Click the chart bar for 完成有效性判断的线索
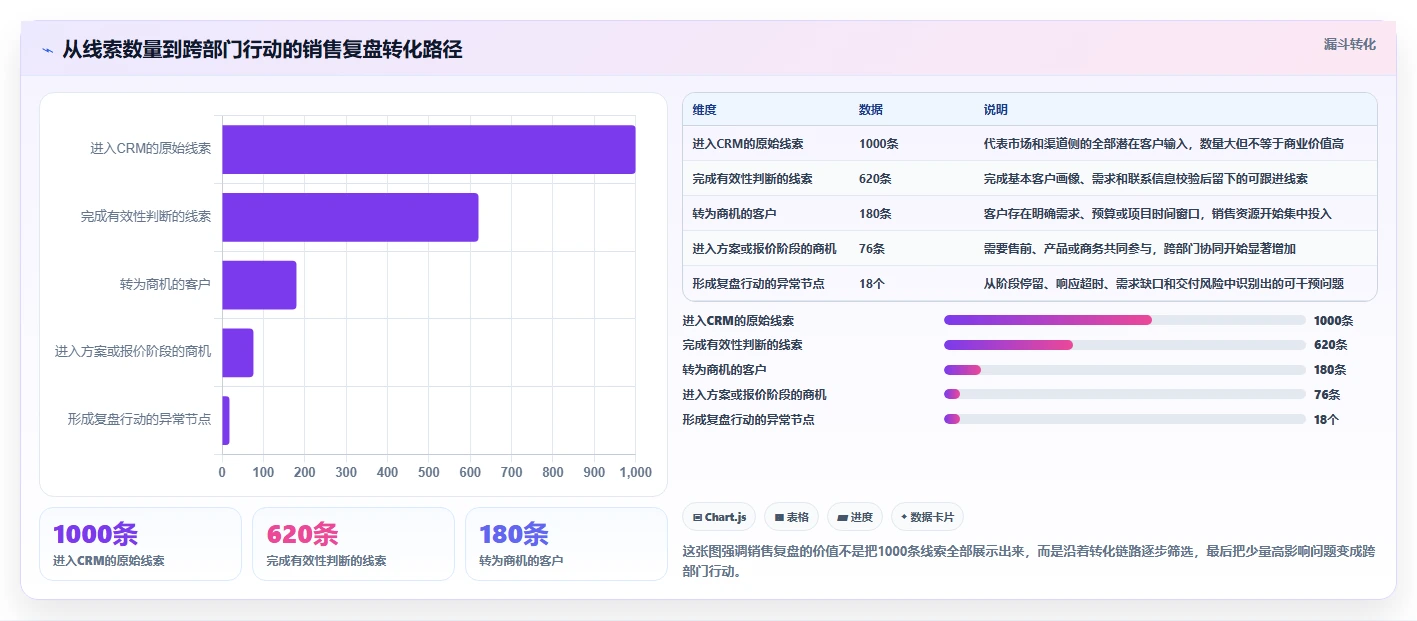The image size is (1417, 621). [350, 217]
